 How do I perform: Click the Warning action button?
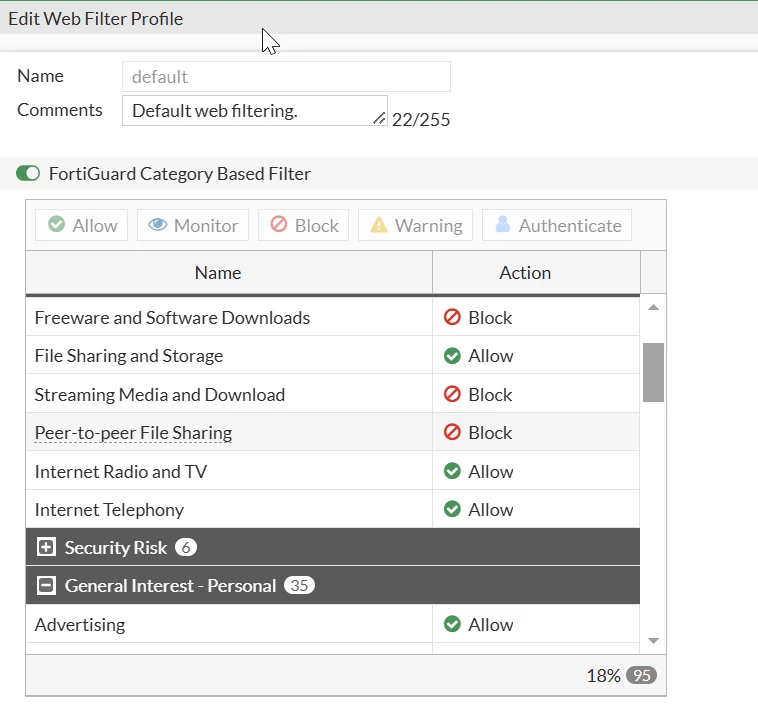(415, 225)
